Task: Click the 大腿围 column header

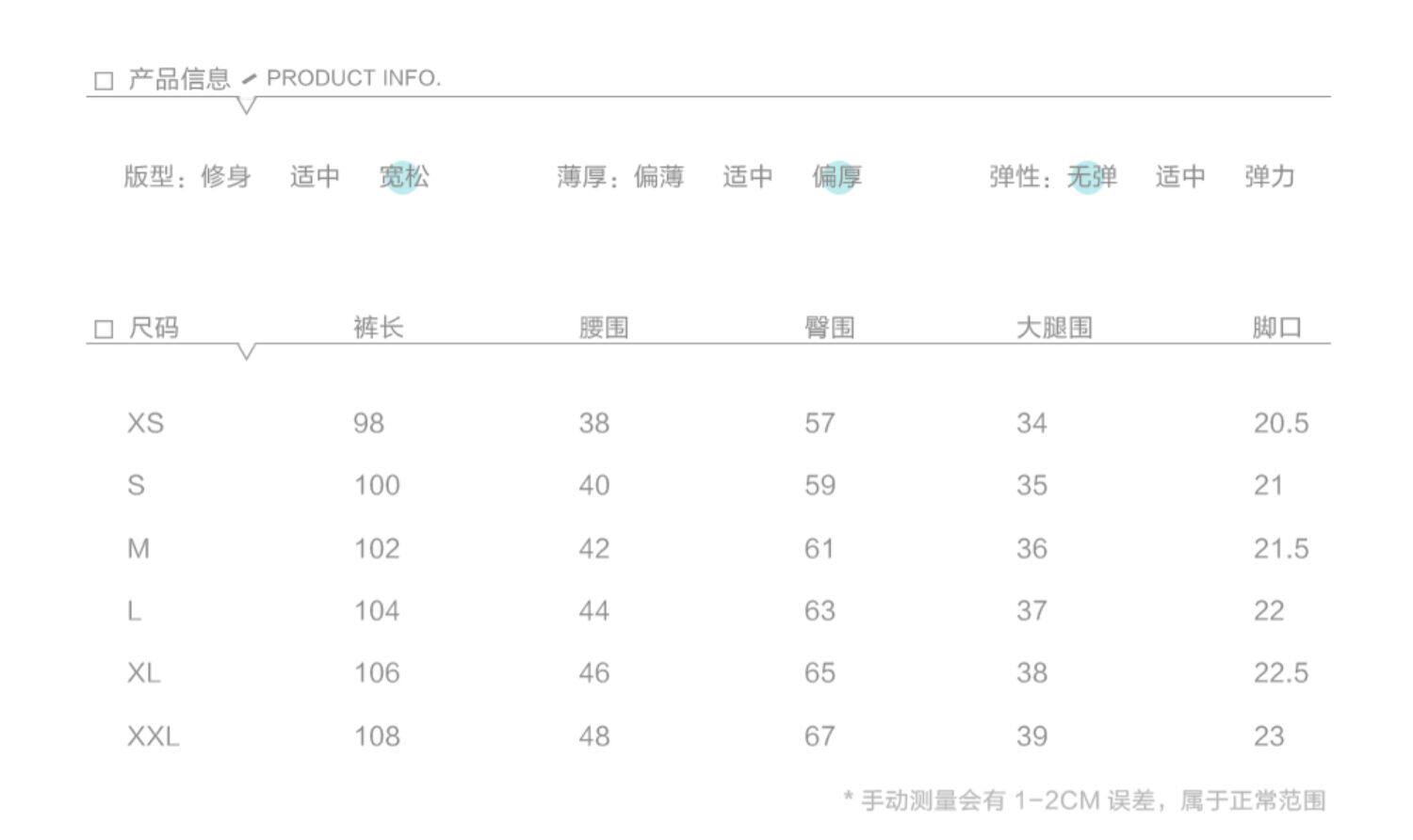Action: coord(1054,328)
